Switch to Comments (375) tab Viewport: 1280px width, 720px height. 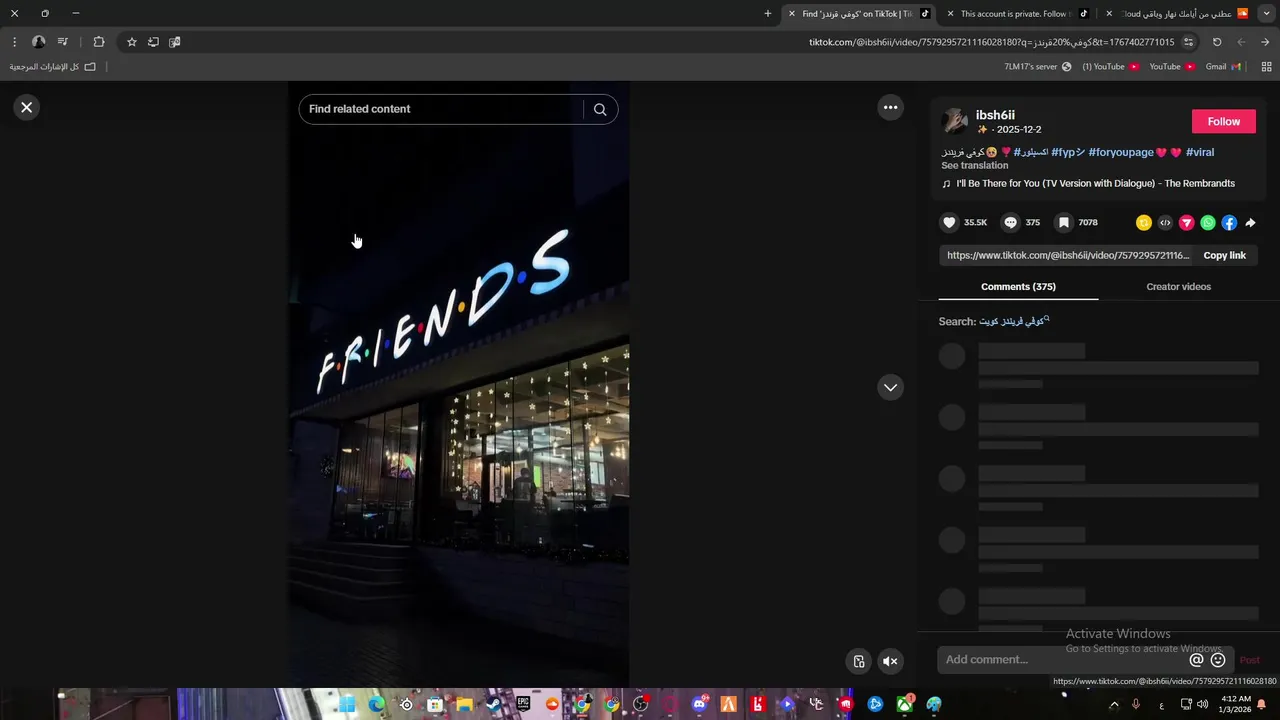(x=1018, y=286)
